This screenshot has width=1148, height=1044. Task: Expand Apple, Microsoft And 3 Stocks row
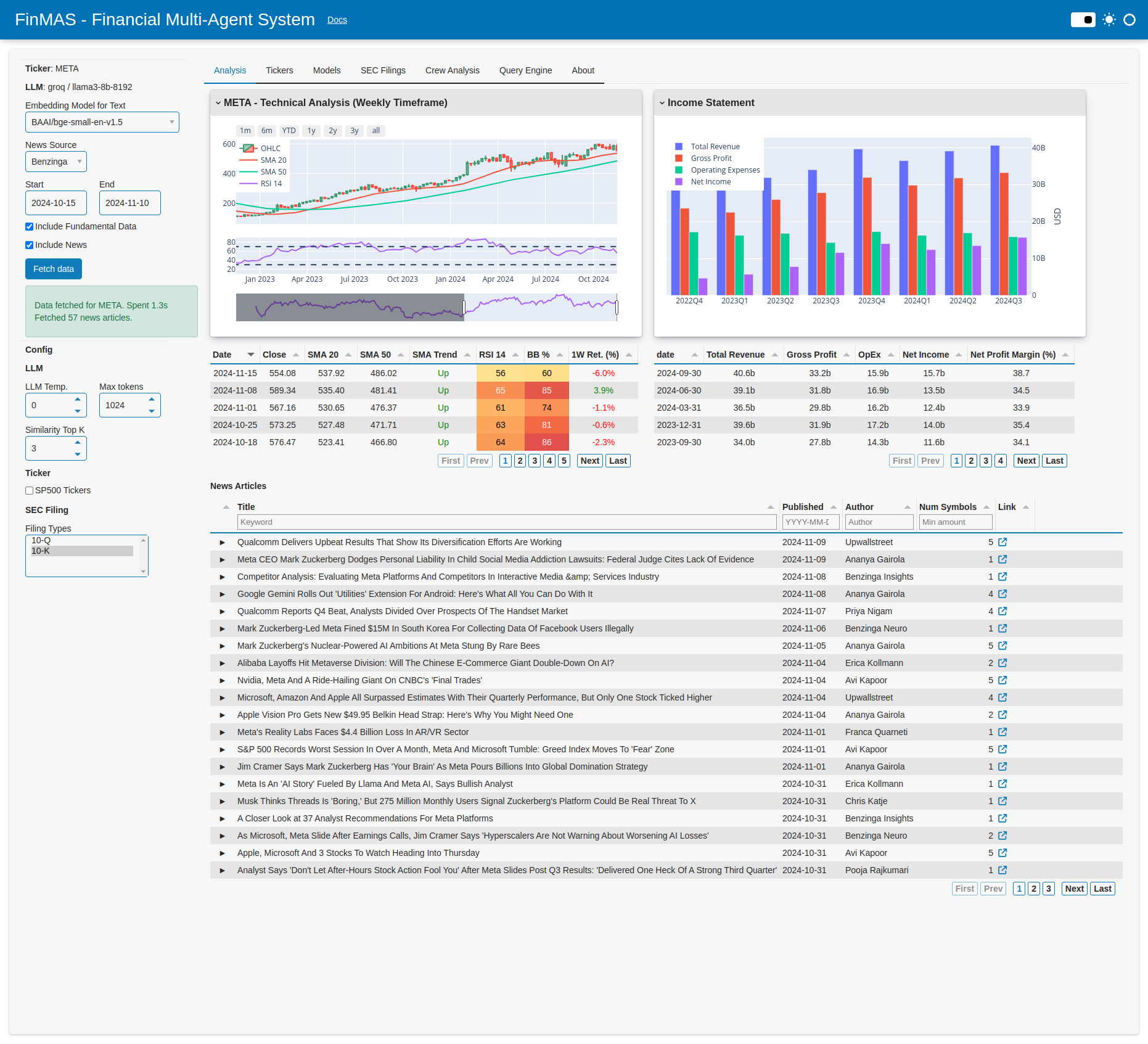click(x=222, y=853)
